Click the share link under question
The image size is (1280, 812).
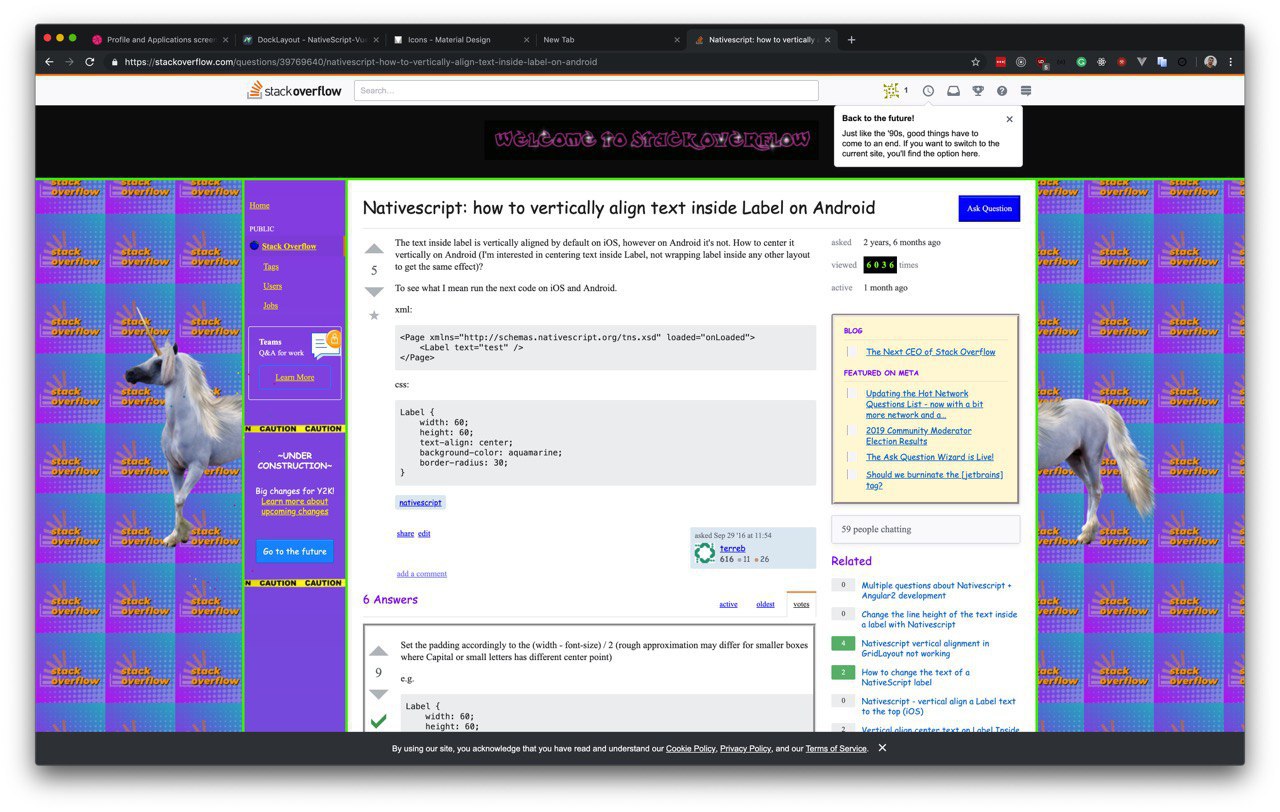tap(405, 533)
